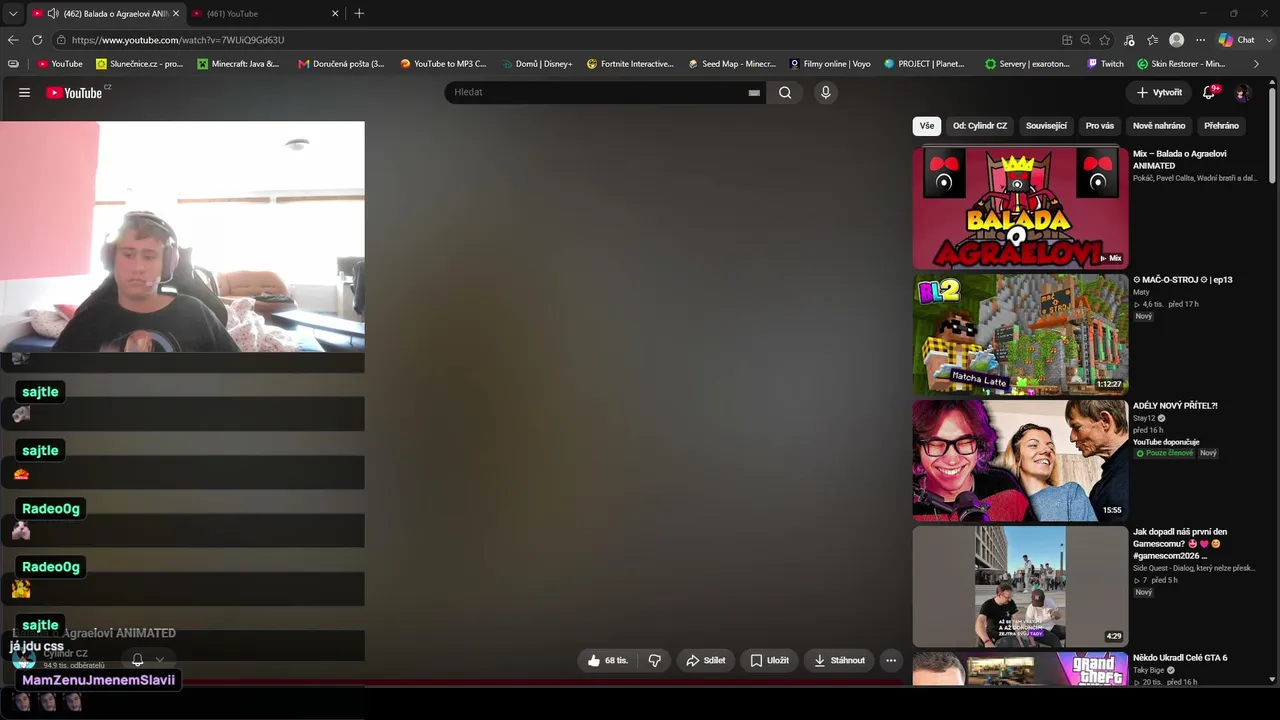Open a new browser tab
The height and width of the screenshot is (720, 1280).
(359, 13)
